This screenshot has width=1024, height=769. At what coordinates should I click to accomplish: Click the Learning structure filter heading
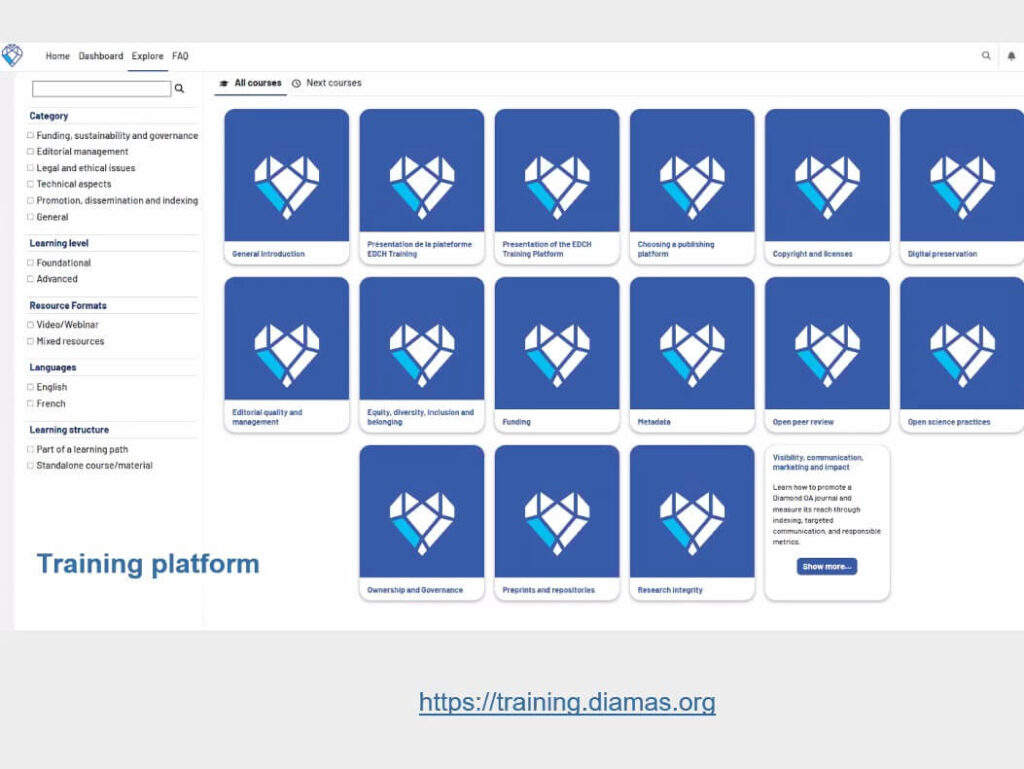pyautogui.click(x=69, y=430)
